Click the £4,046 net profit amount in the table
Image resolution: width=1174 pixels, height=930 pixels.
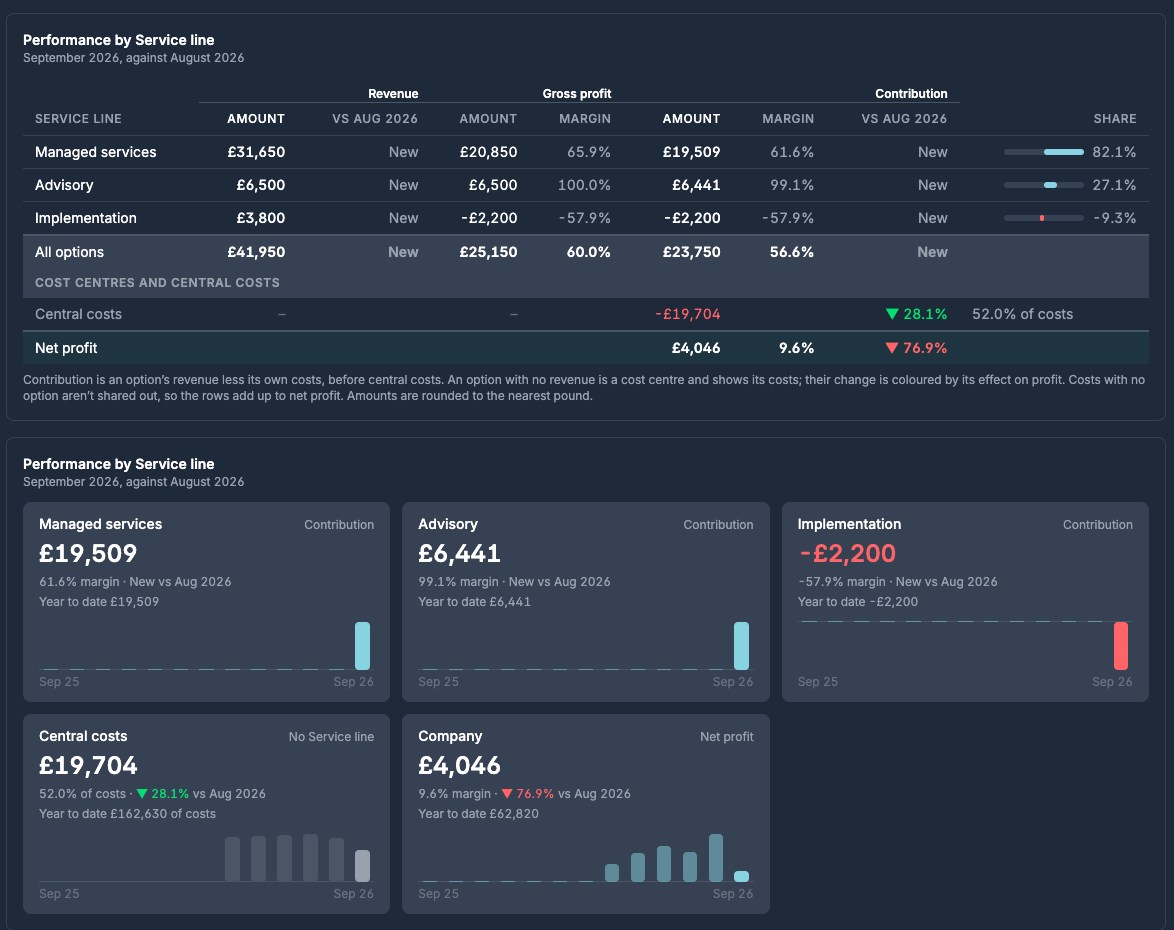[x=696, y=347]
